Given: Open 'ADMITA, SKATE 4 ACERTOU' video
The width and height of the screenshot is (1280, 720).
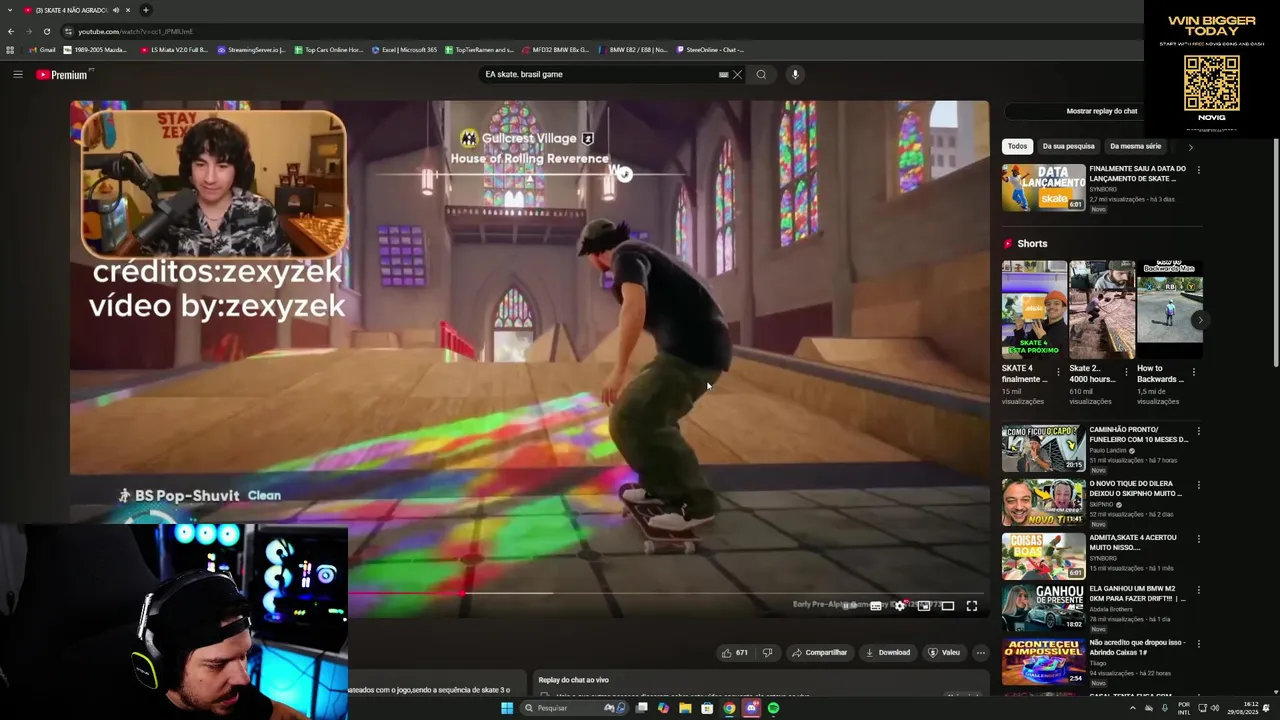Looking at the screenshot, I should tap(1044, 557).
